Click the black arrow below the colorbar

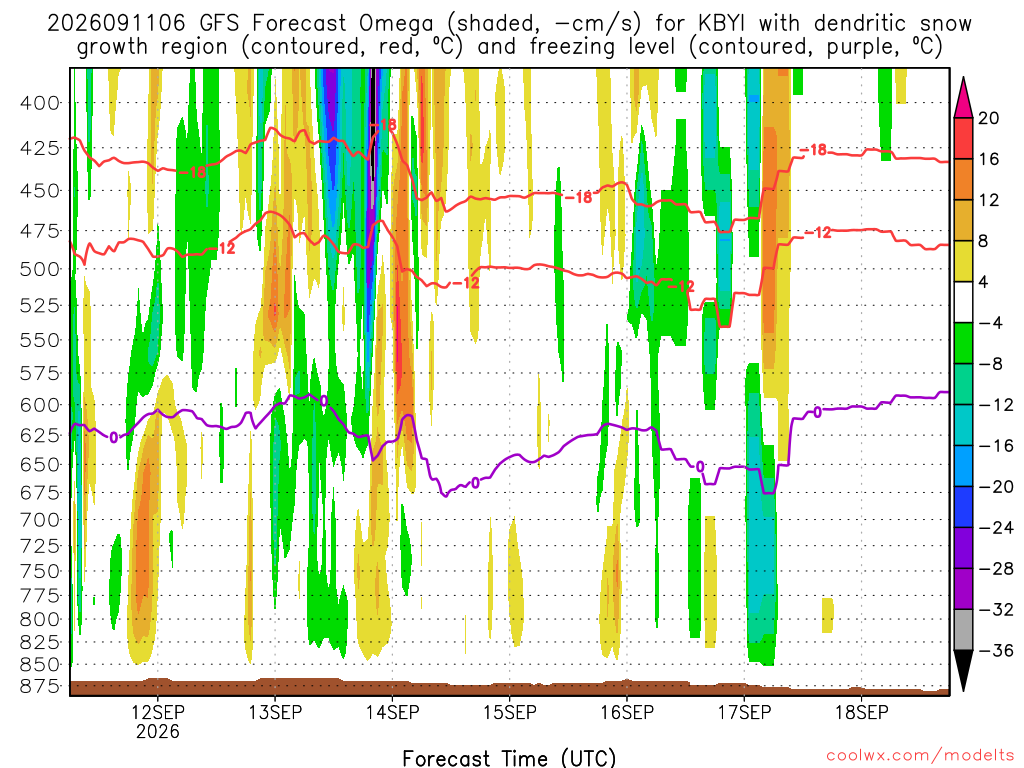pyautogui.click(x=963, y=671)
